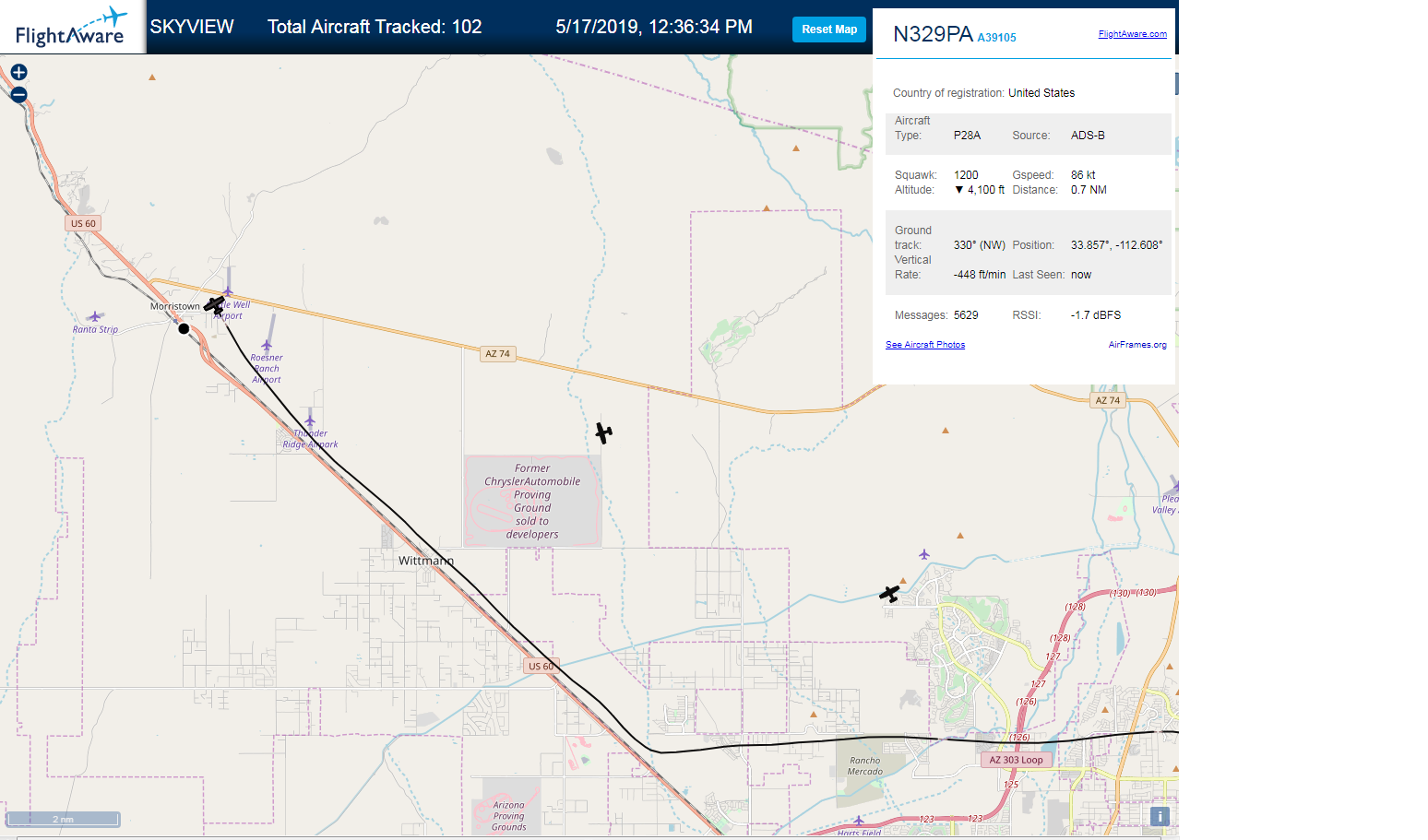
Task: Open the See Aircraft Photos link
Action: [x=925, y=345]
